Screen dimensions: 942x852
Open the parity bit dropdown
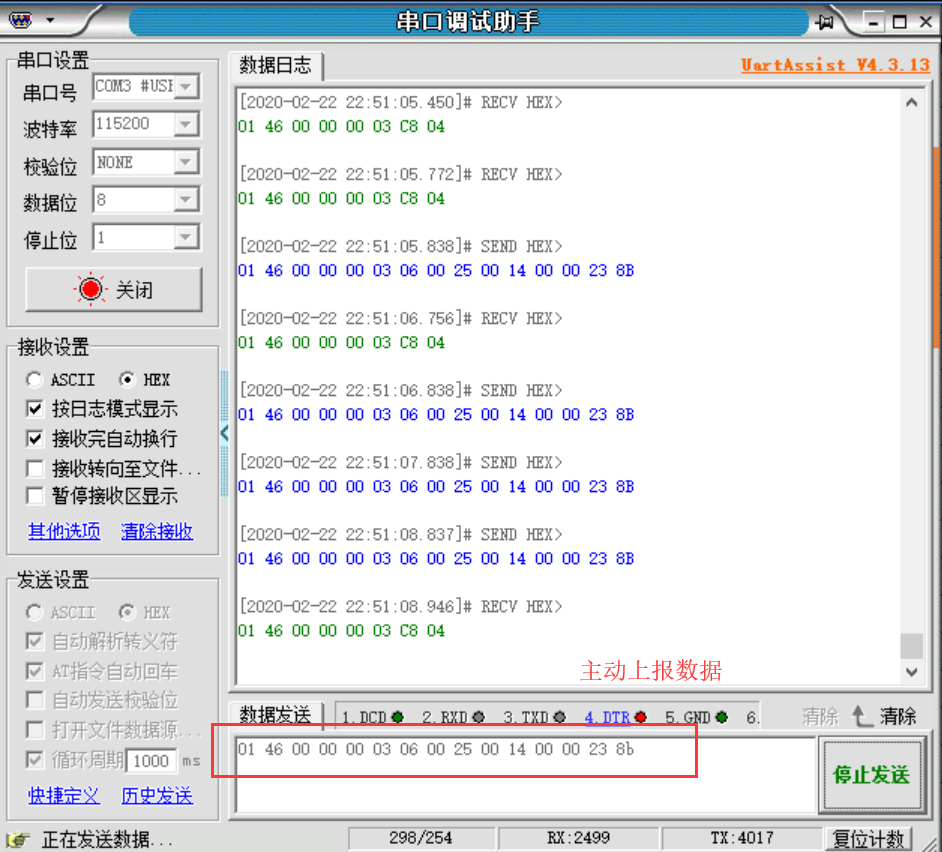tap(186, 163)
